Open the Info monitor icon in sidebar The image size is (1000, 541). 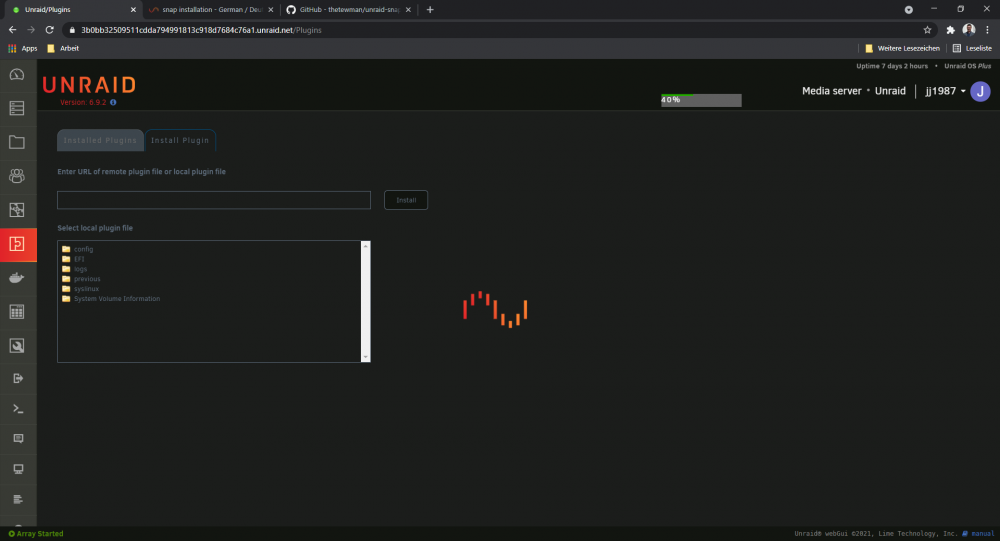18,469
